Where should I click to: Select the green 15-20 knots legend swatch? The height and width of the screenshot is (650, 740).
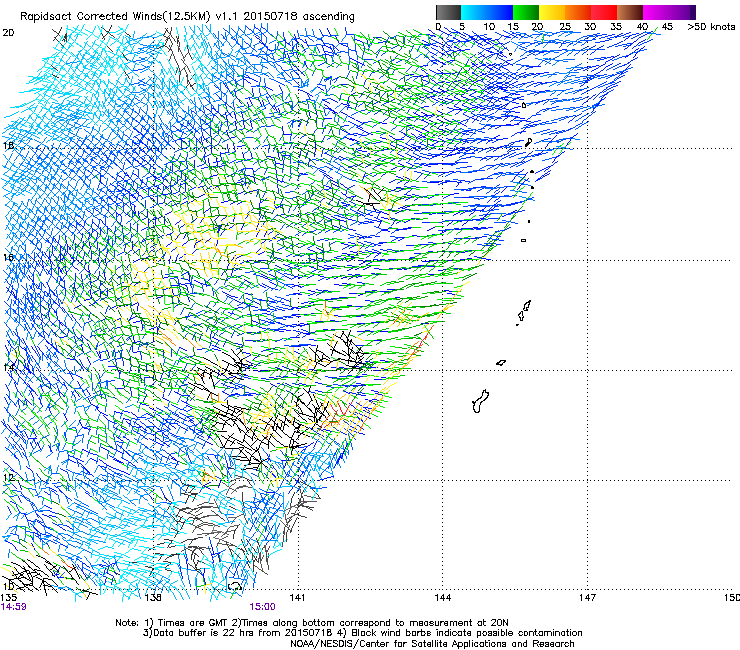click(526, 12)
